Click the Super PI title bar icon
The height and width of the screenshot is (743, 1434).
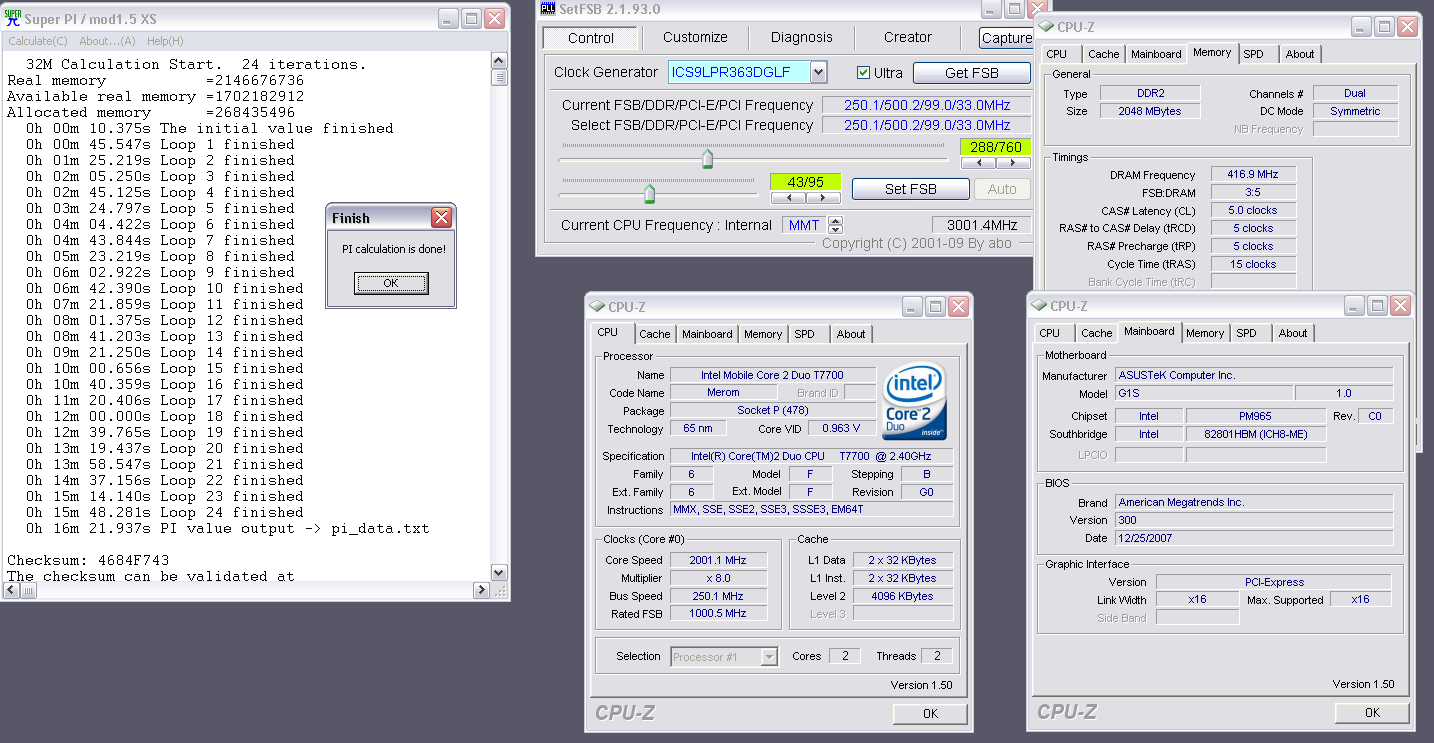click(x=12, y=19)
